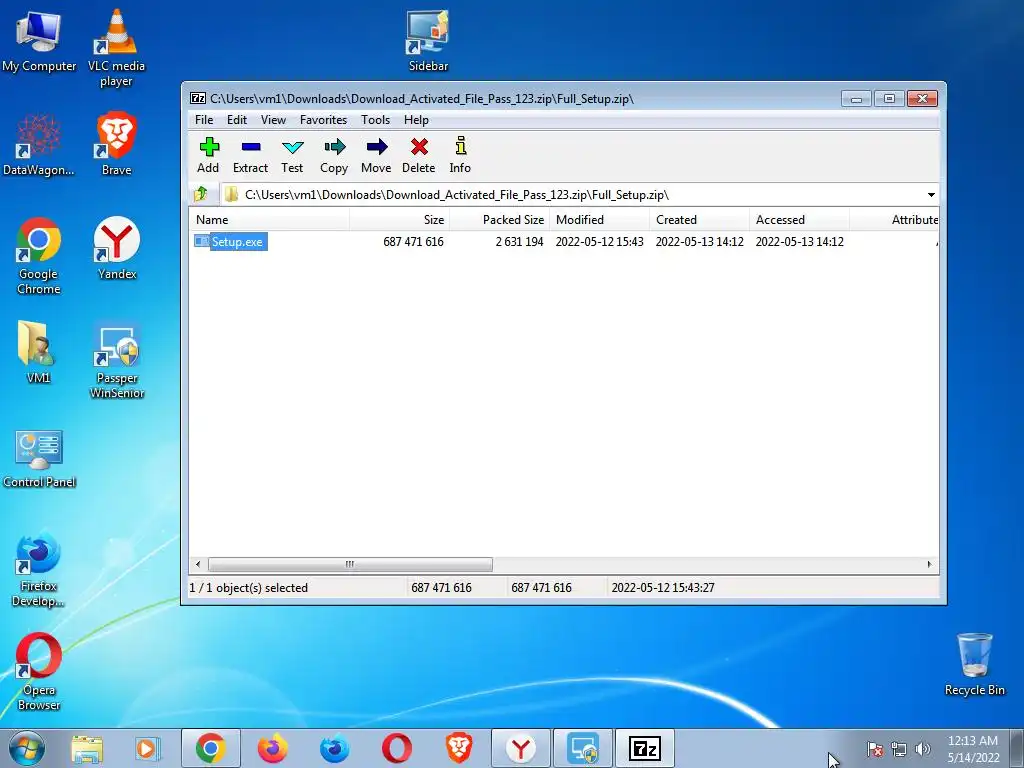Launch Chrome from the taskbar

(210, 748)
